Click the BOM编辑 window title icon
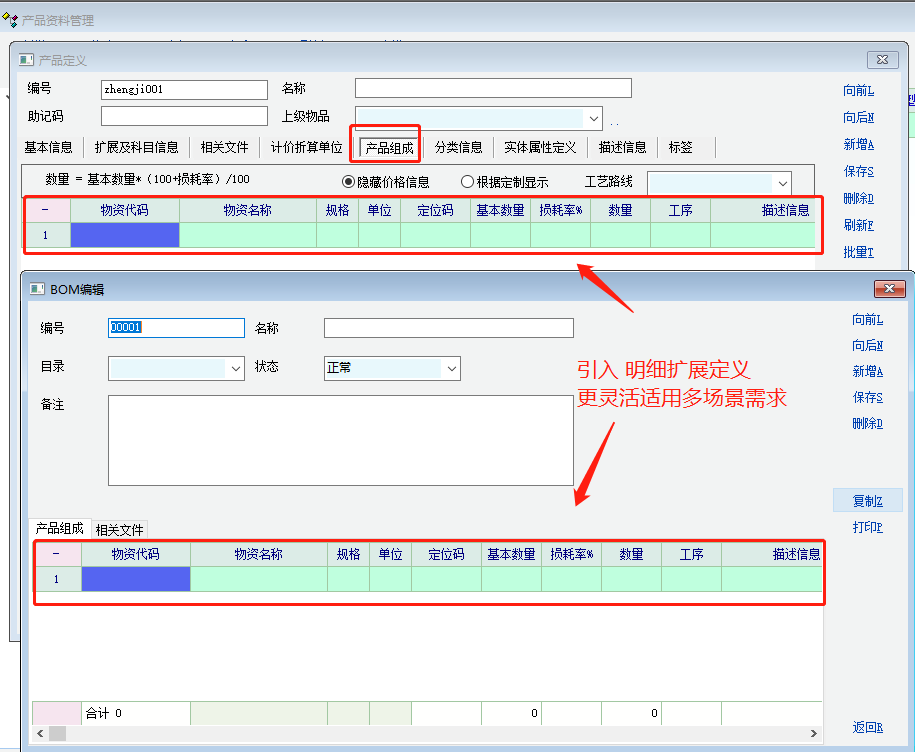The width and height of the screenshot is (915, 752). click(x=37, y=289)
